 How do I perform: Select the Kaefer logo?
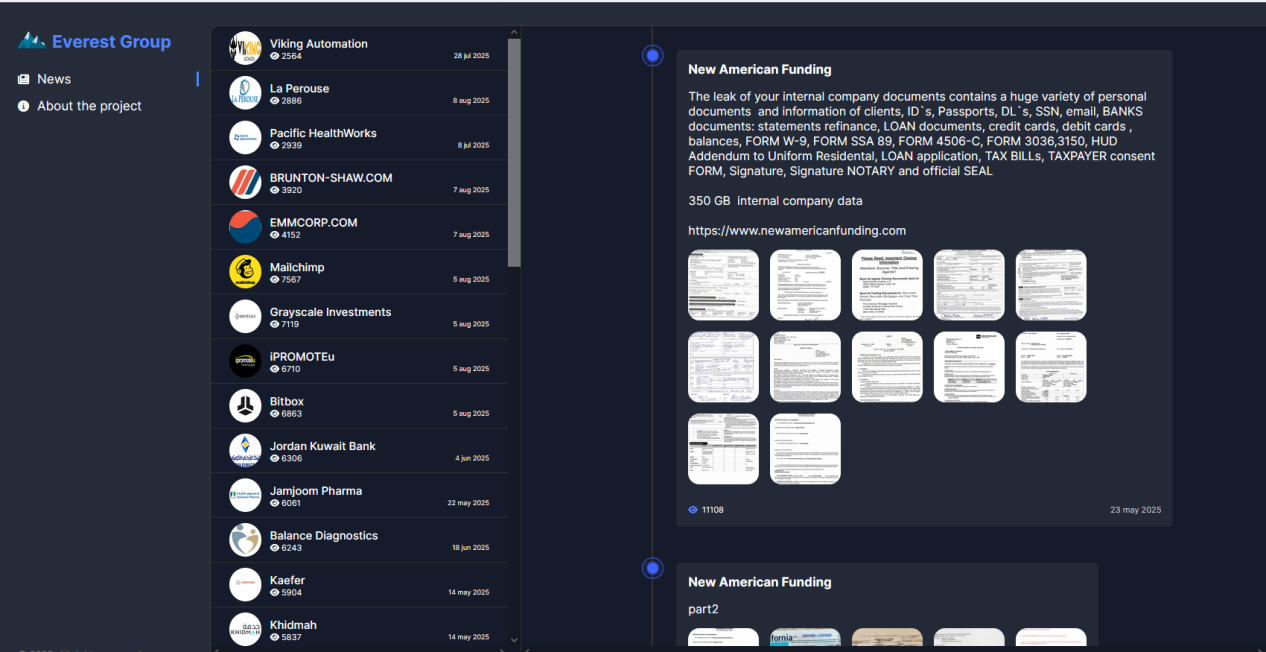tap(245, 585)
